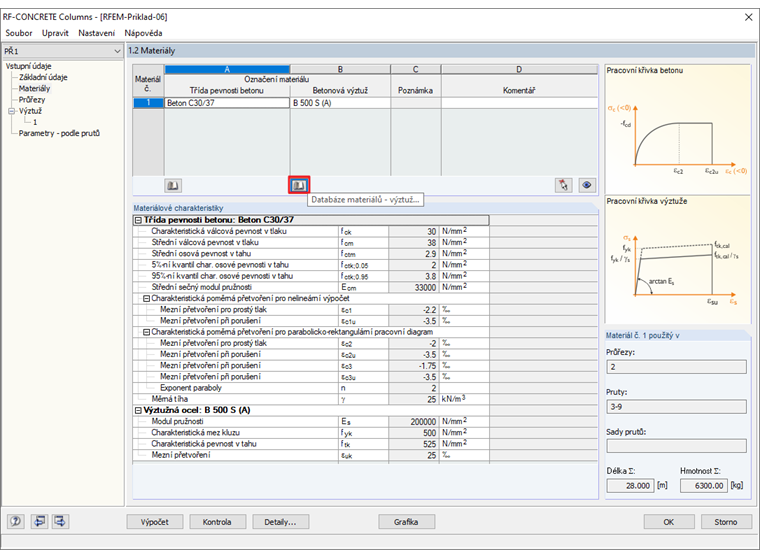Confirm with the OK button
This screenshot has width=760, height=559.
click(x=668, y=522)
